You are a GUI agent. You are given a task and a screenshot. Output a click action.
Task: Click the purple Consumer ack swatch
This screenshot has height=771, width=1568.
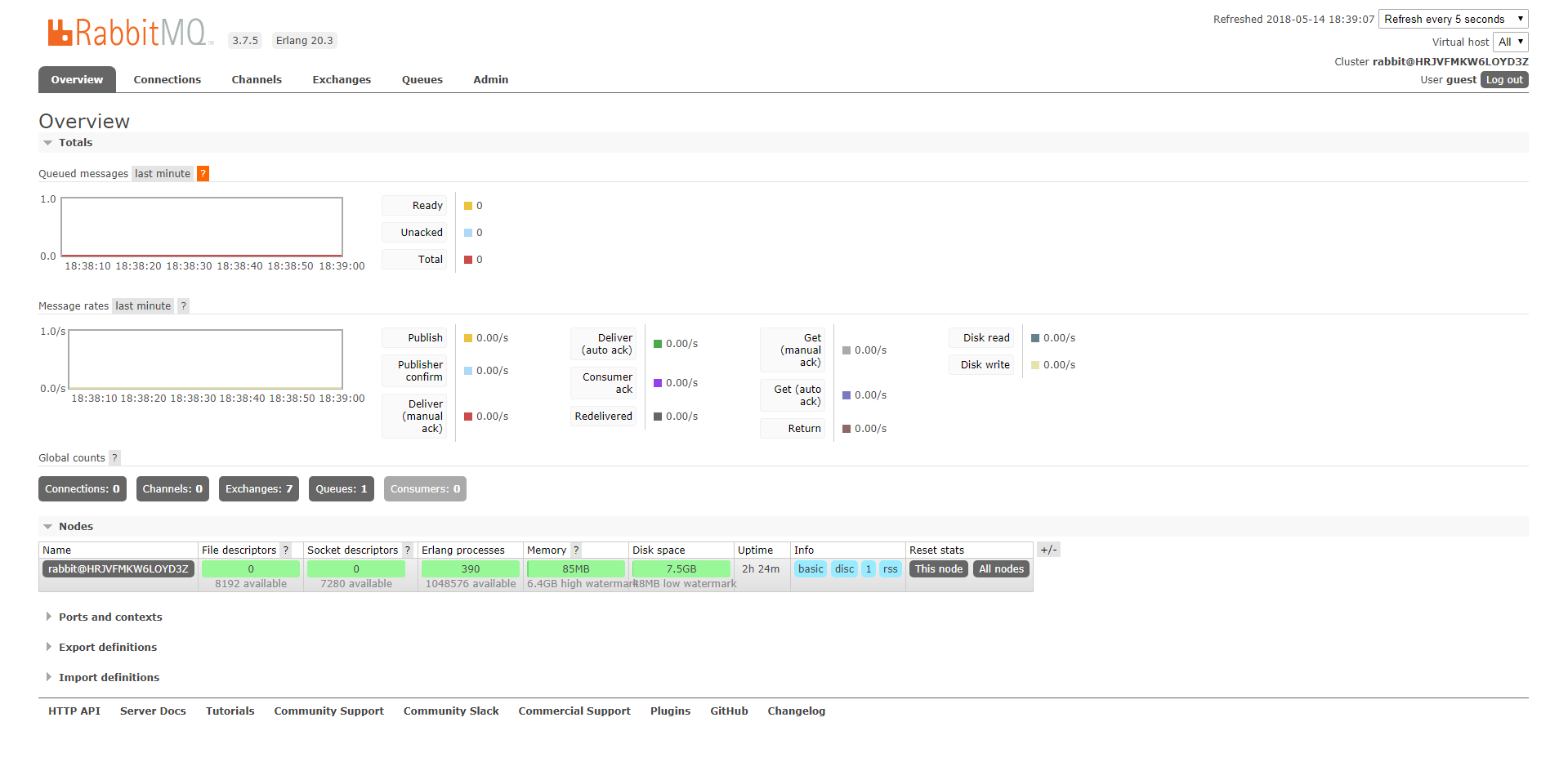658,383
